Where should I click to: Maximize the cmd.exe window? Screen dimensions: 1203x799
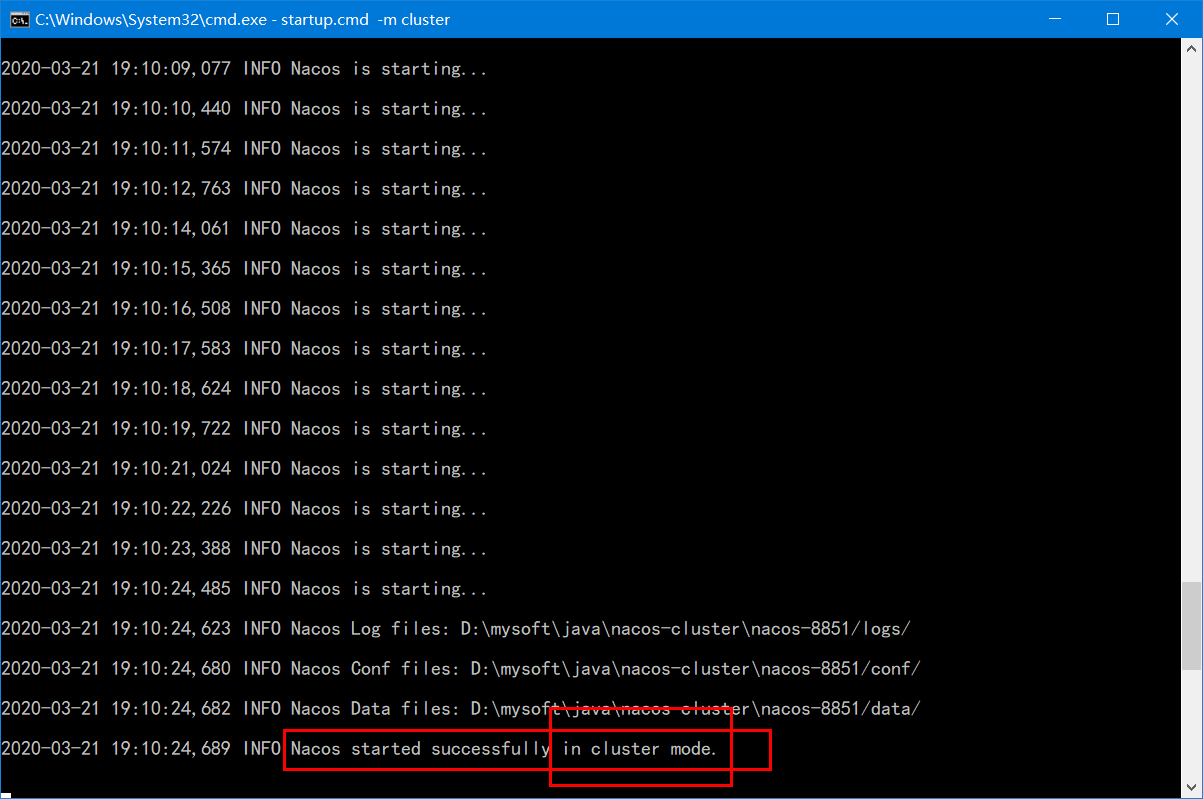(x=1113, y=19)
